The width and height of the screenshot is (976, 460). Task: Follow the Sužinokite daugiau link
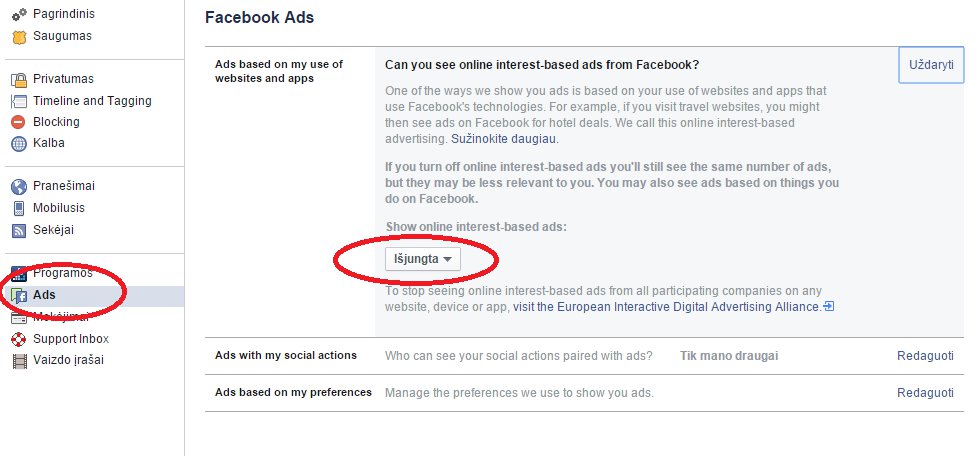point(504,139)
